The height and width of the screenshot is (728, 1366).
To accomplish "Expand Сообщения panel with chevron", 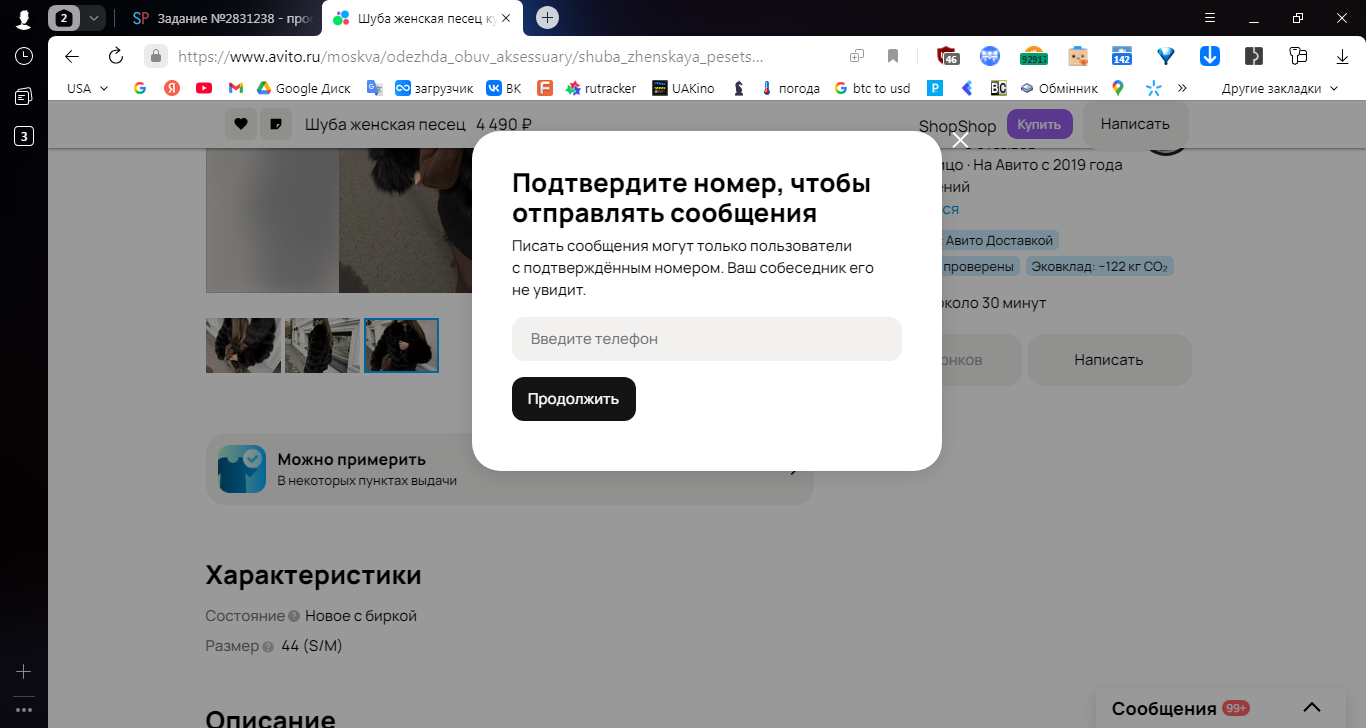I will point(1313,708).
